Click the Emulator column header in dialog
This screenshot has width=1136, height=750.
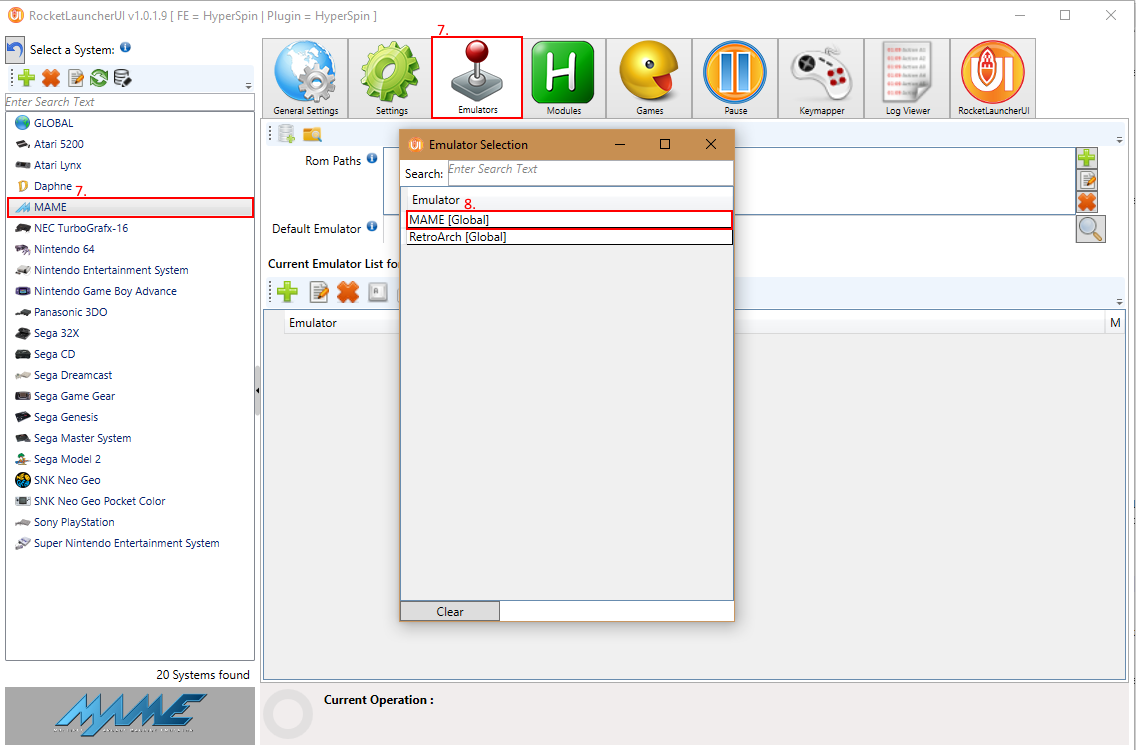[435, 200]
